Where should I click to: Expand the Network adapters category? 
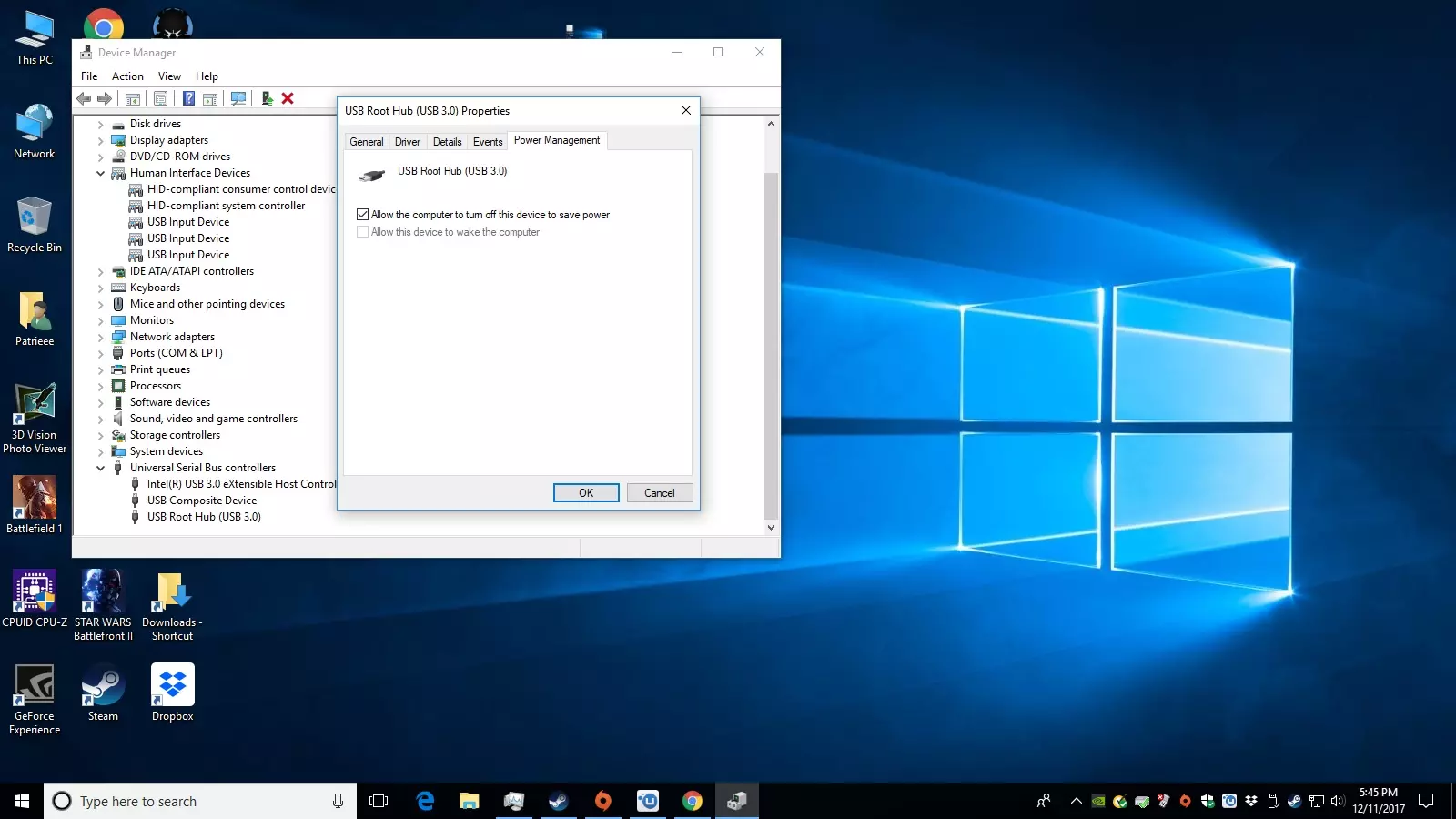(101, 337)
